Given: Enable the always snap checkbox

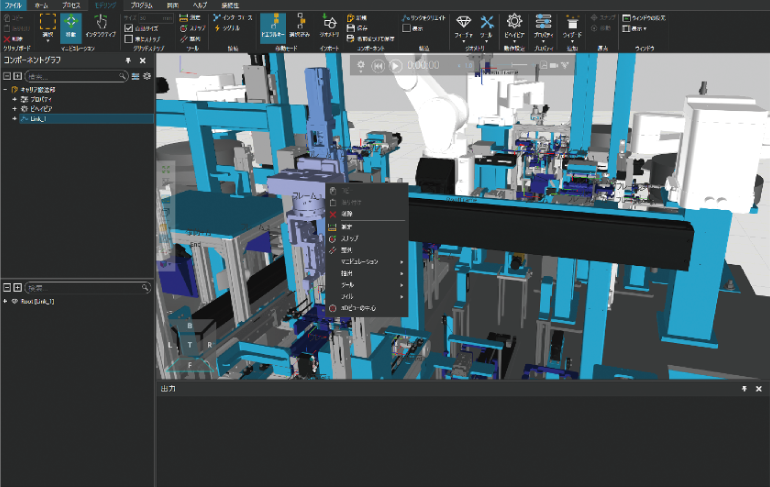Looking at the screenshot, I should tap(129, 39).
